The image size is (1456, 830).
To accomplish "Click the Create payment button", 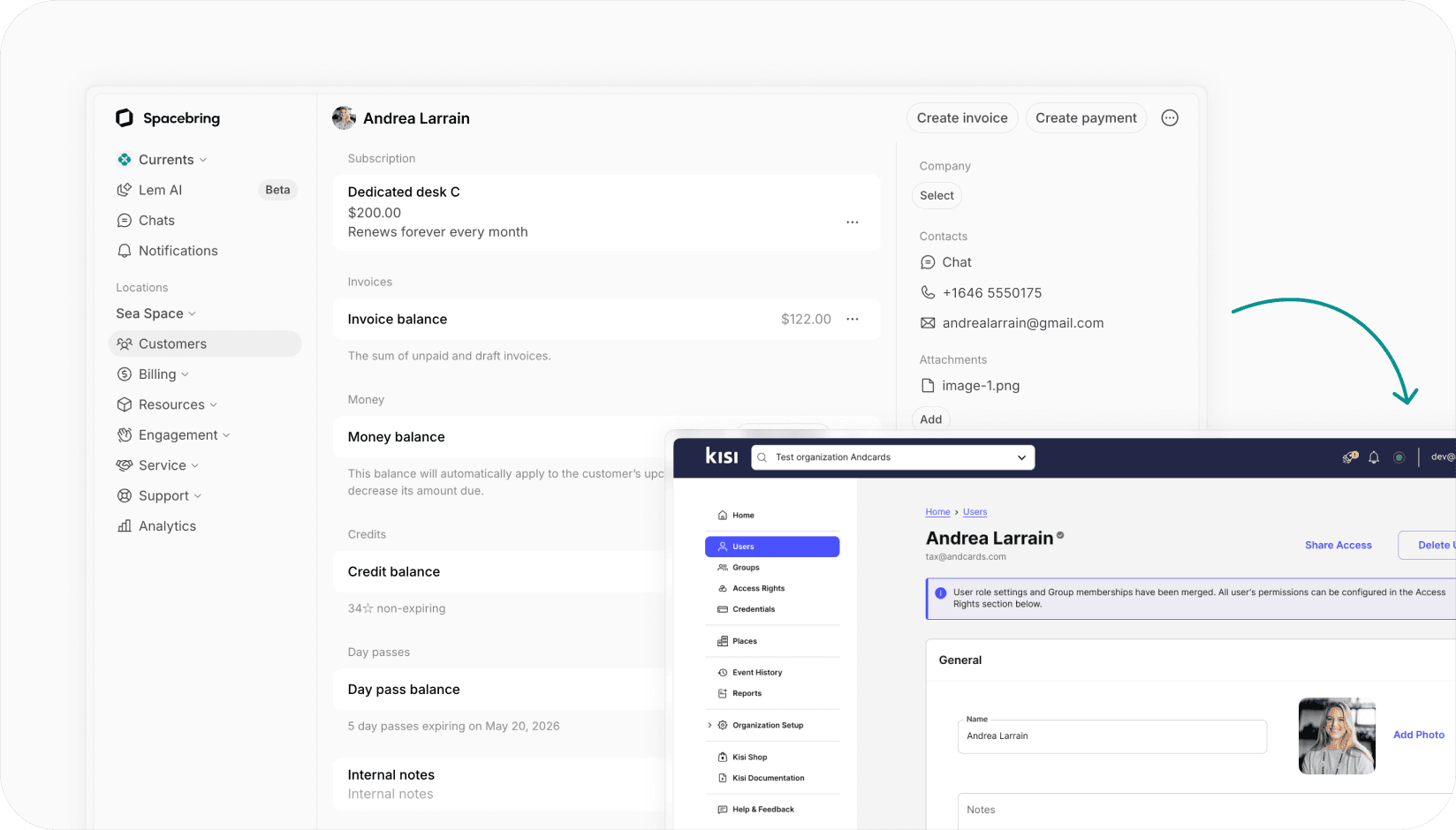I will click(1086, 118).
